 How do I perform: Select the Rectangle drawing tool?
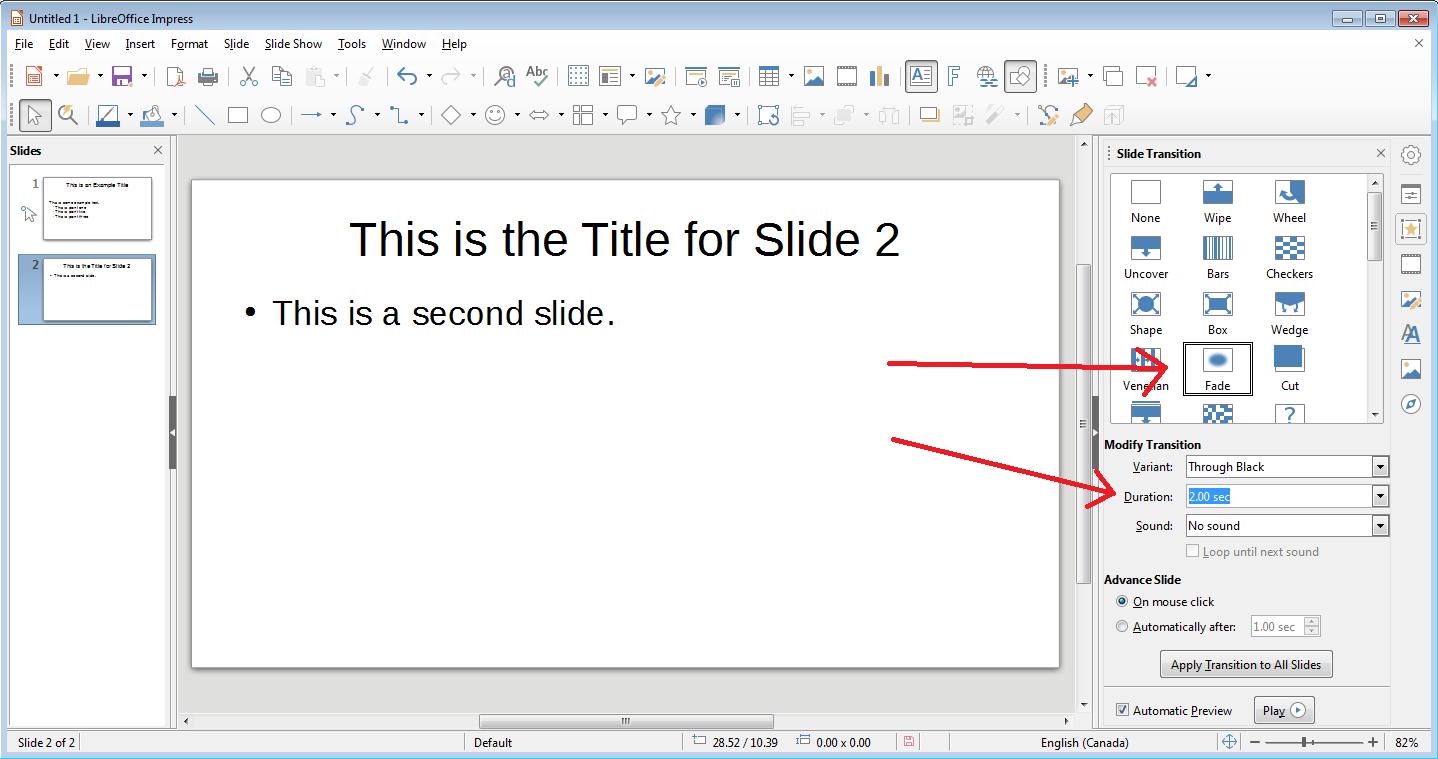pos(238,115)
